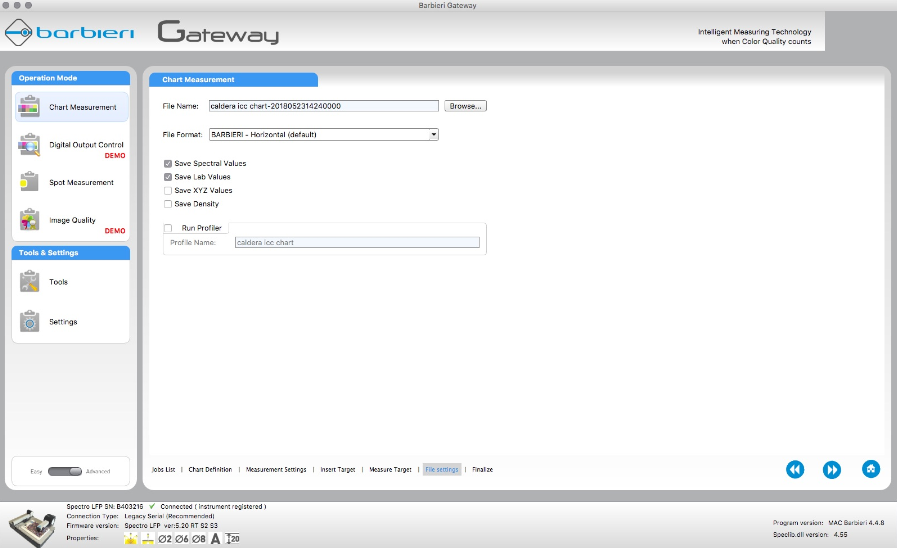The image size is (897, 548).
Task: Go forward to next step arrow
Action: [x=832, y=470]
